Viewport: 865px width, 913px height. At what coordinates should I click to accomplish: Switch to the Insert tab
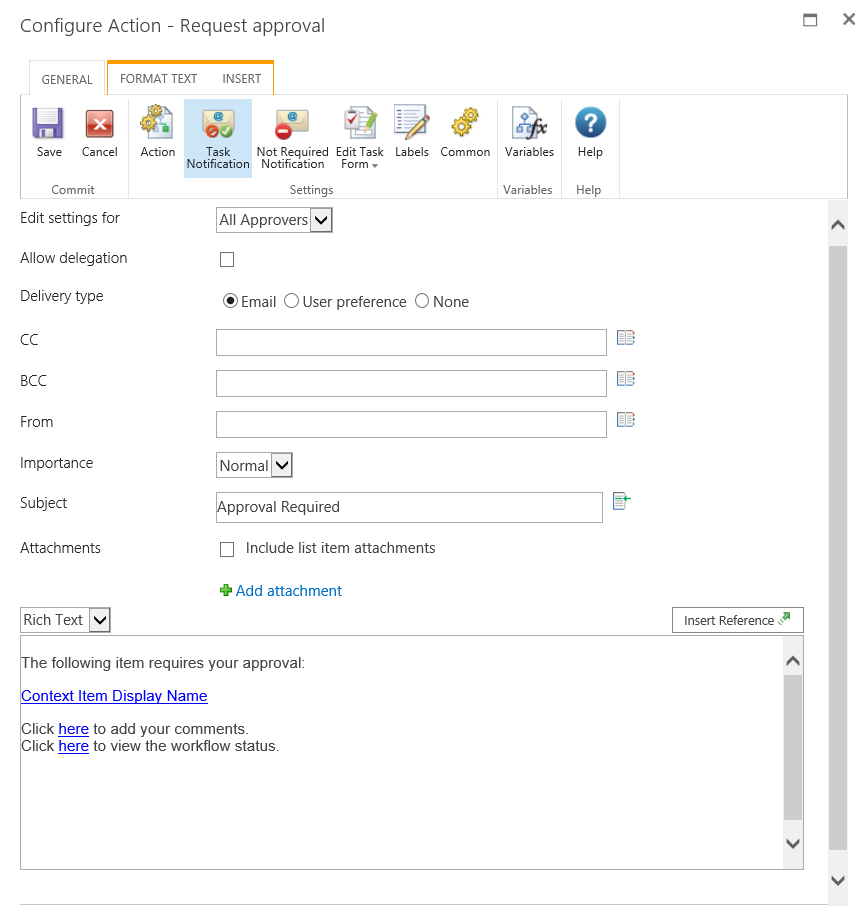point(242,78)
